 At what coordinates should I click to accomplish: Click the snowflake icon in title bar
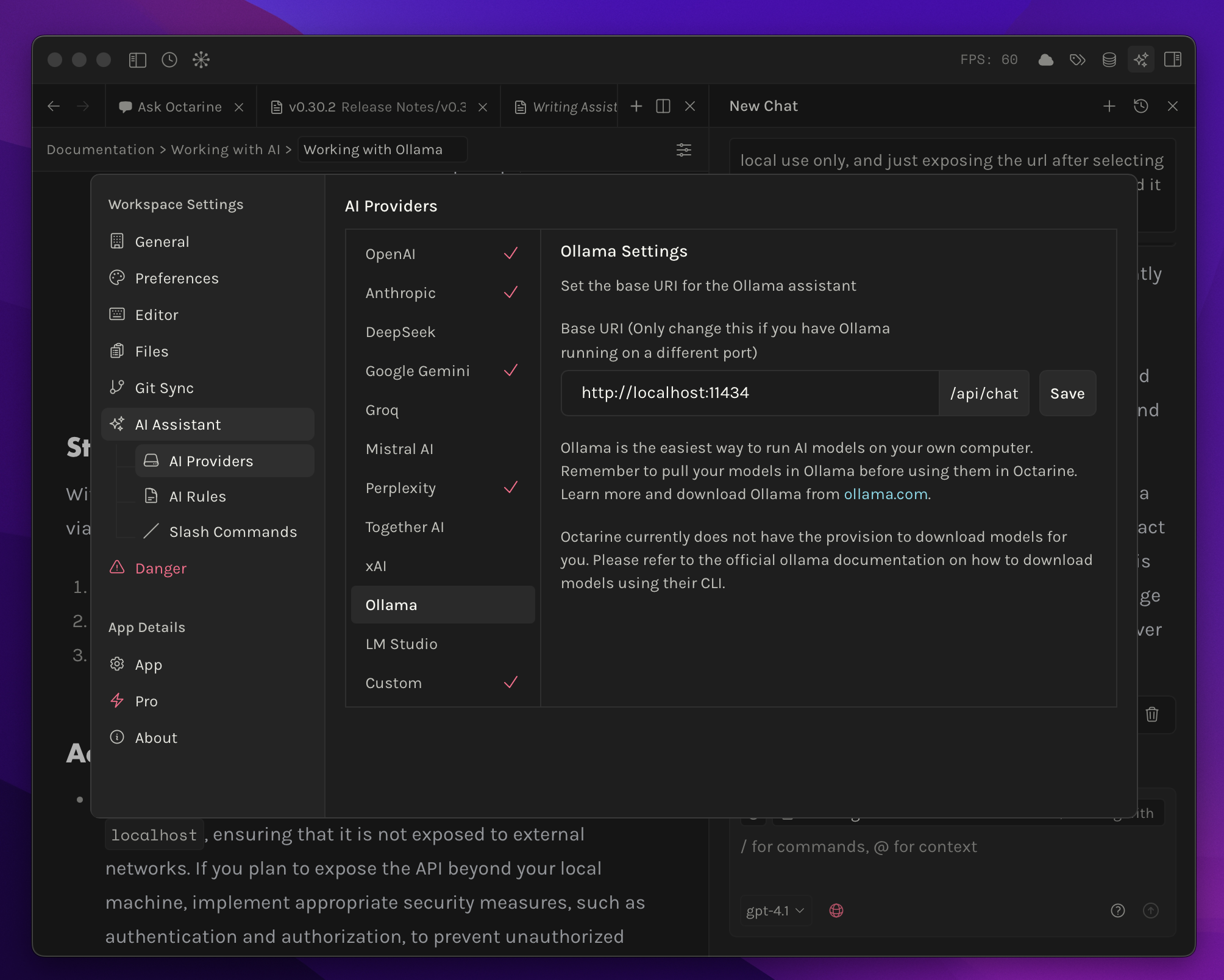[201, 60]
